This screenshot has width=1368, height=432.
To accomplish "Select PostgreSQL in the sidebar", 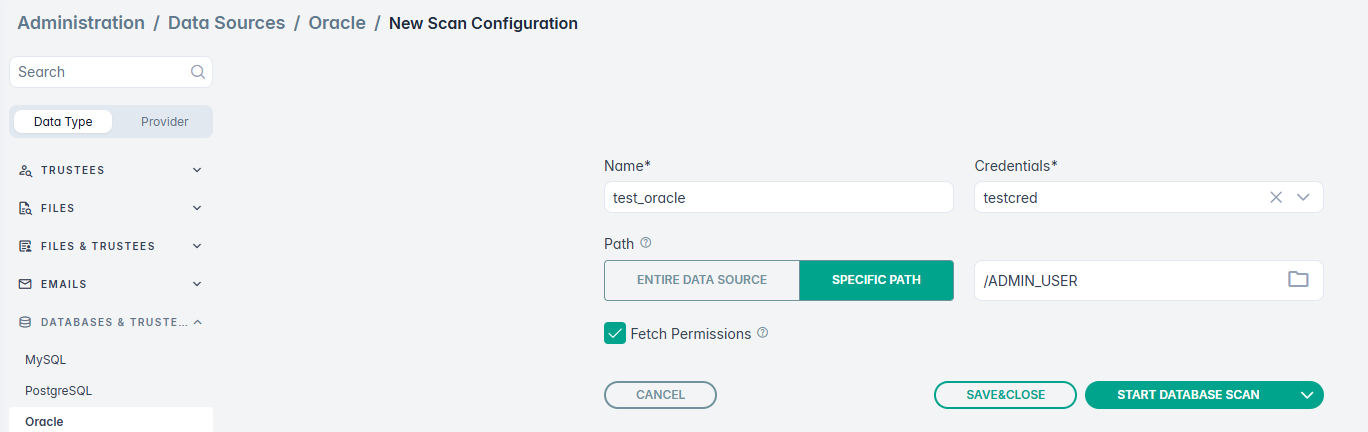I will click(x=58, y=391).
